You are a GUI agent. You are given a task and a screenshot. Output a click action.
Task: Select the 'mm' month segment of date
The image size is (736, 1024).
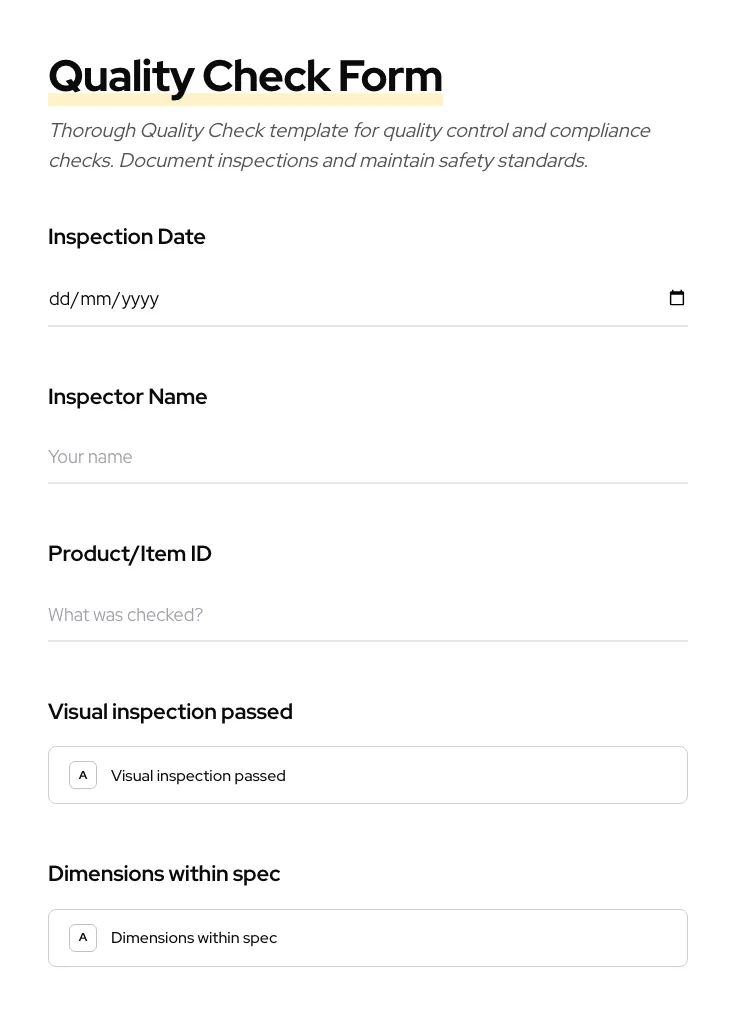96,299
